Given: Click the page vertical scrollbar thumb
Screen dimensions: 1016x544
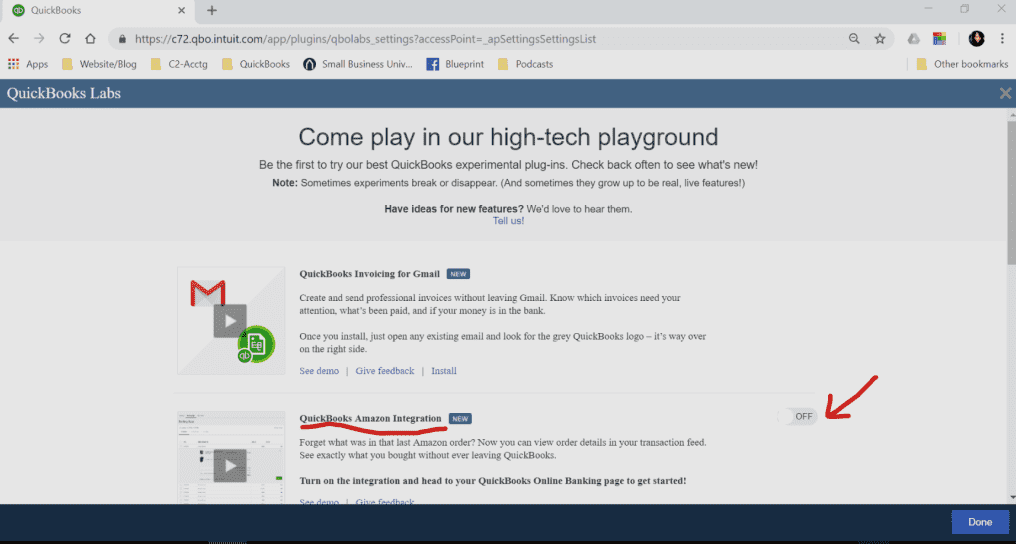Looking at the screenshot, I should pyautogui.click(x=1011, y=191).
